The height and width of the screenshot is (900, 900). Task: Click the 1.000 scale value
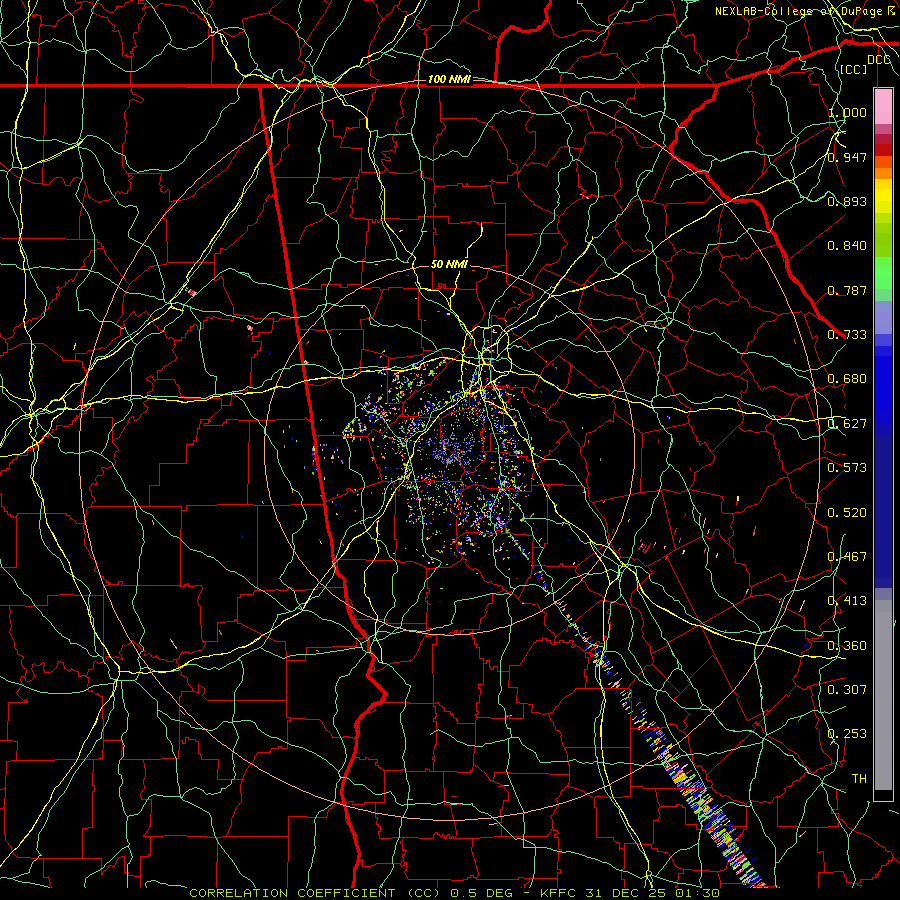[847, 112]
